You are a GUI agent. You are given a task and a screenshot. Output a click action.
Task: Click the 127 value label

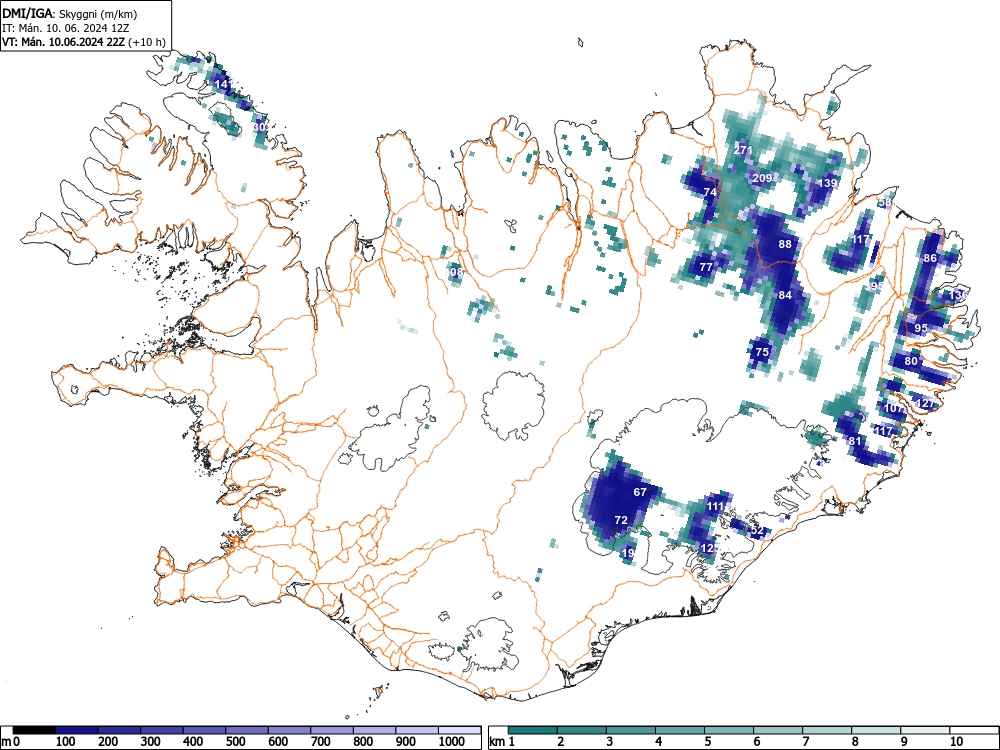pyautogui.click(x=924, y=404)
